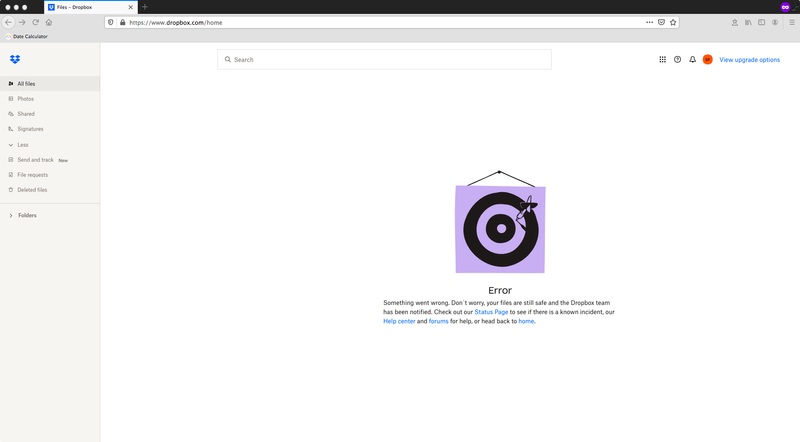Click the orange account avatar

707,60
